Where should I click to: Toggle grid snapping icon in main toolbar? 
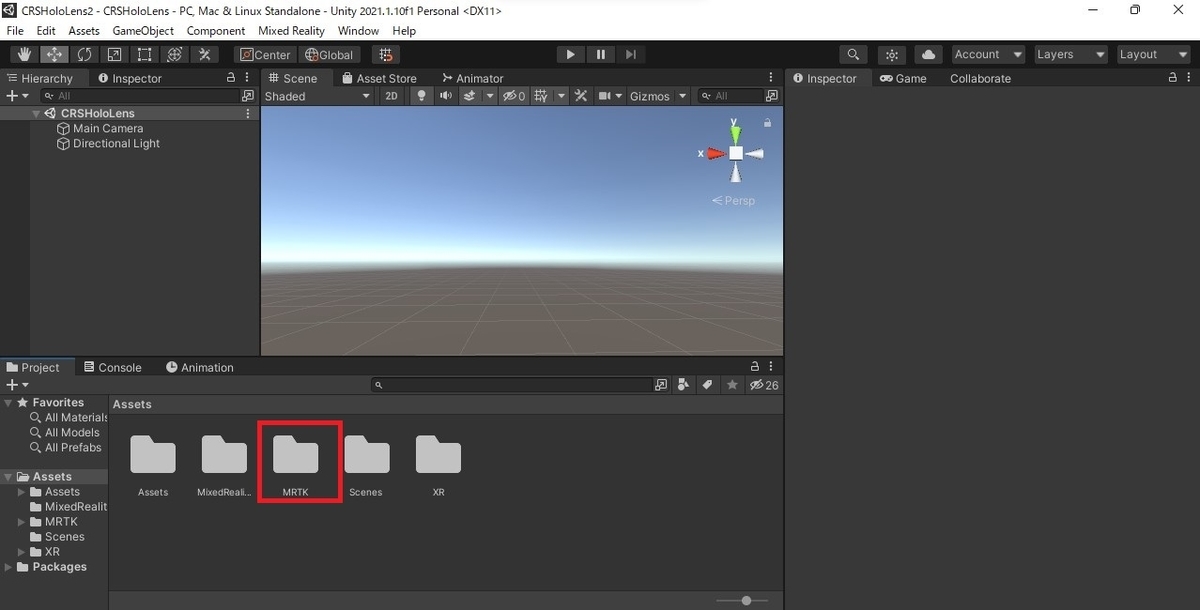(x=385, y=54)
